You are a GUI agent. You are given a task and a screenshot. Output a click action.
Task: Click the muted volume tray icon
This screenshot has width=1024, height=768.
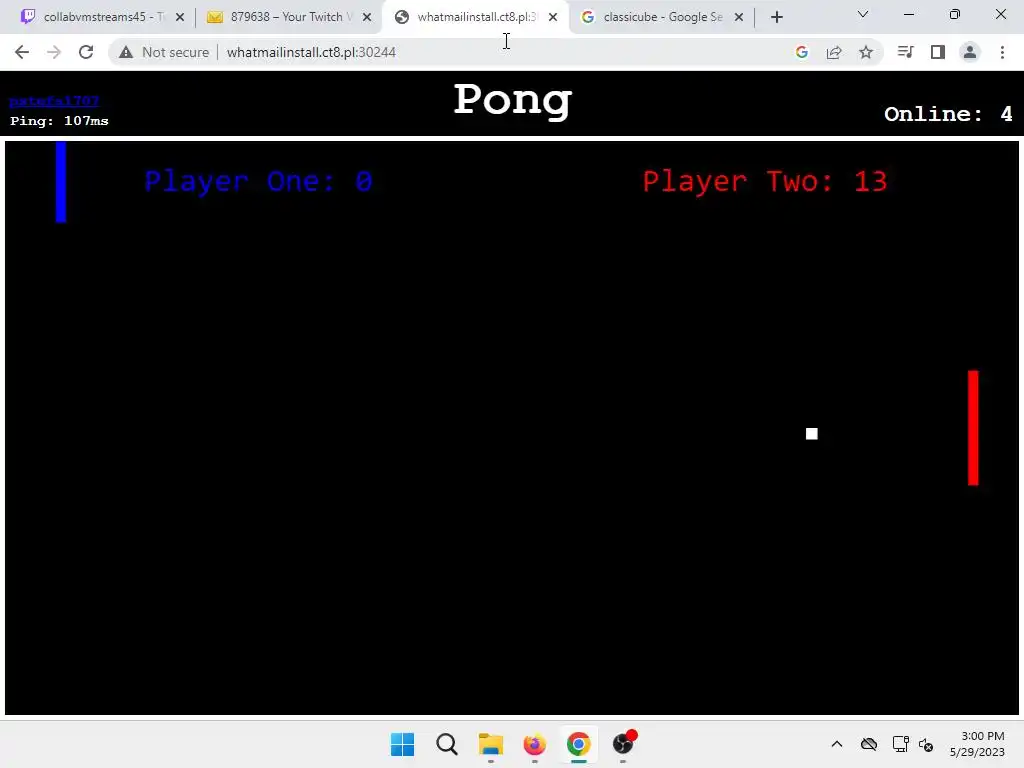click(x=926, y=744)
